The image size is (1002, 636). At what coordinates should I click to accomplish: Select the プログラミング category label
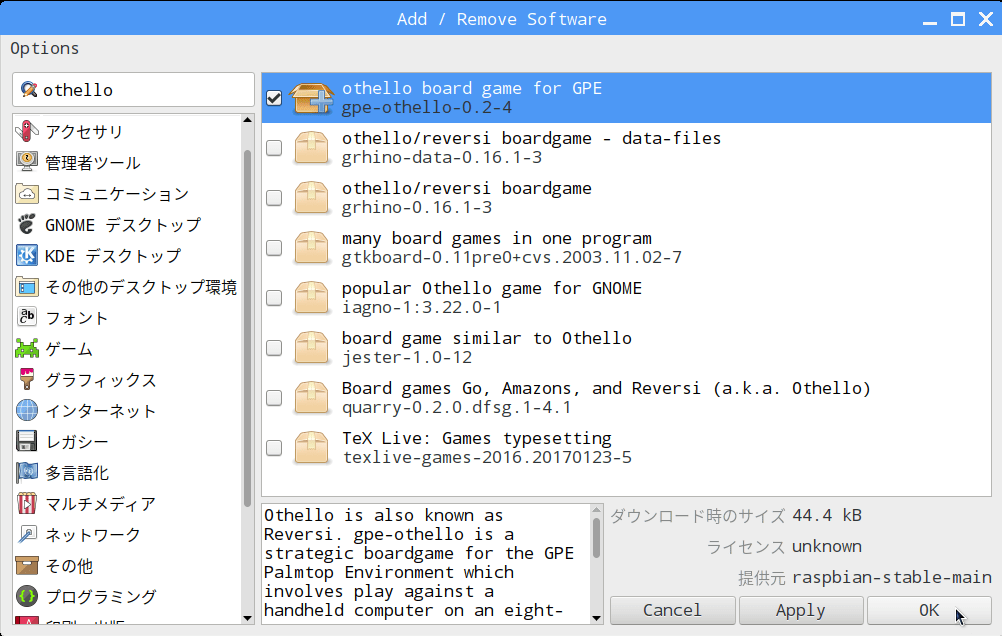pyautogui.click(x=101, y=597)
